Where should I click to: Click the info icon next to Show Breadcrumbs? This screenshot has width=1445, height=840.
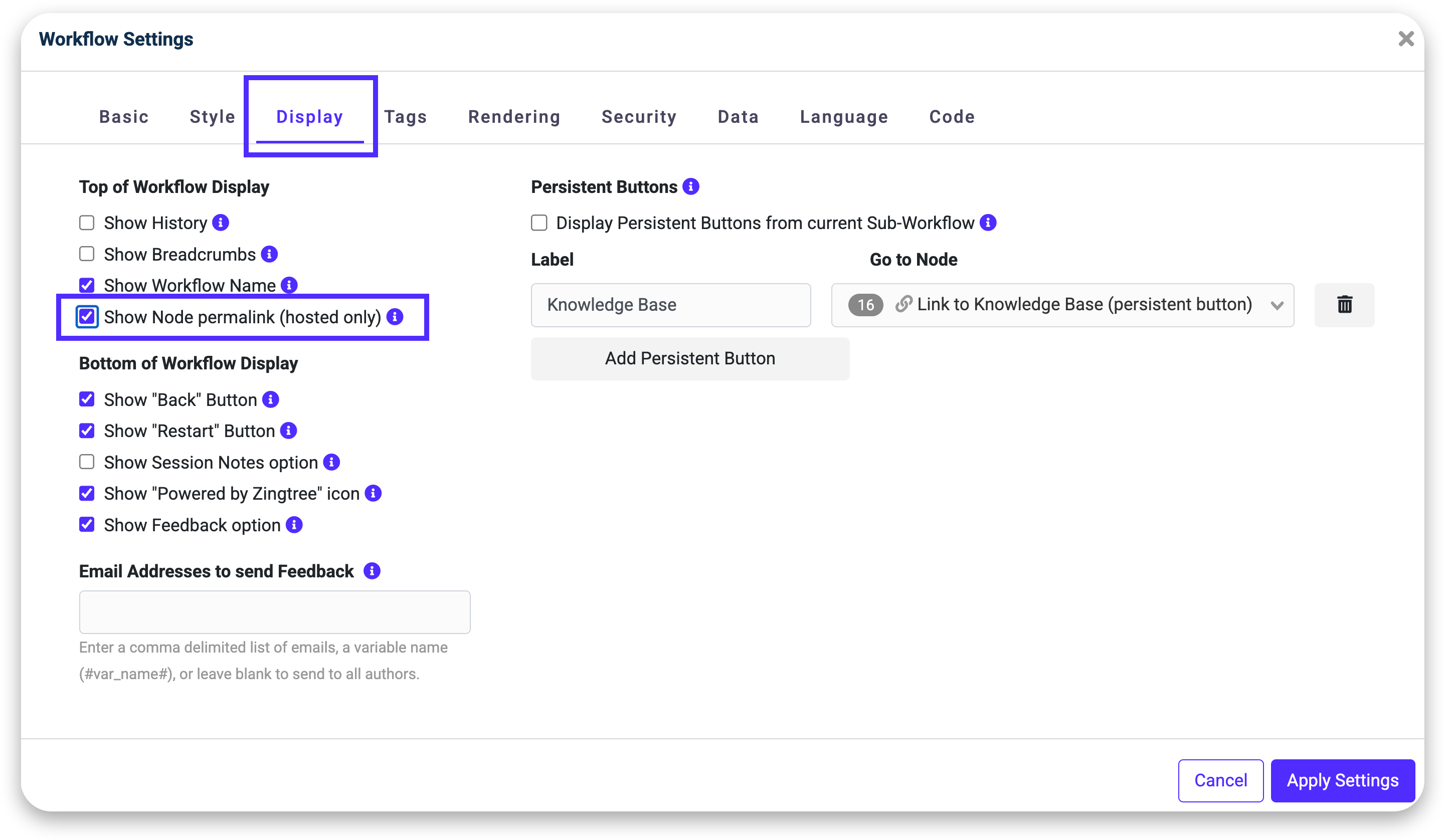pos(269,254)
